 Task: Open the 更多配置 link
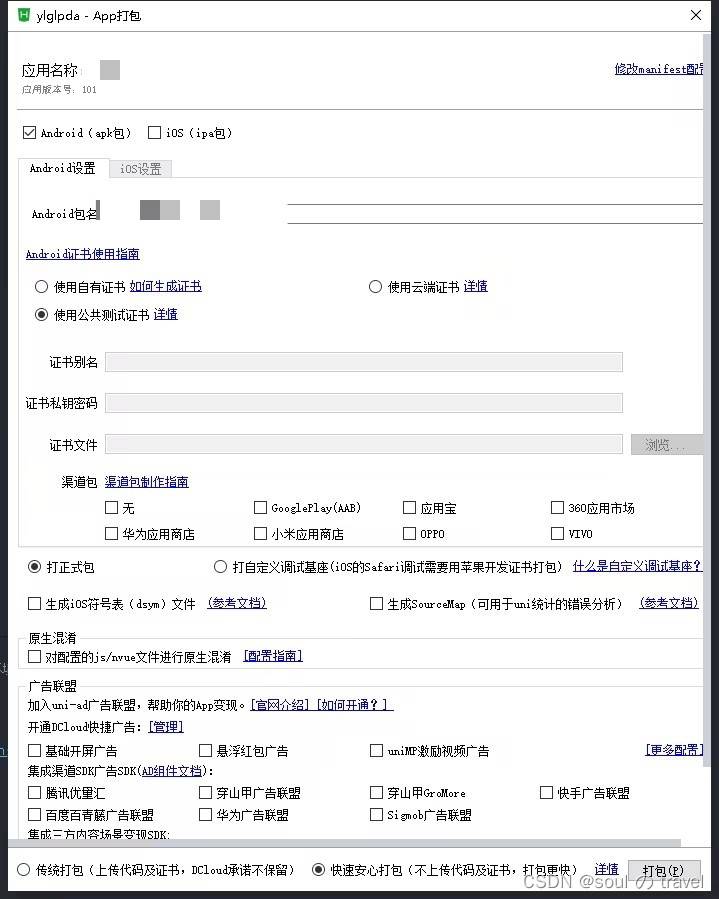pyautogui.click(x=674, y=750)
